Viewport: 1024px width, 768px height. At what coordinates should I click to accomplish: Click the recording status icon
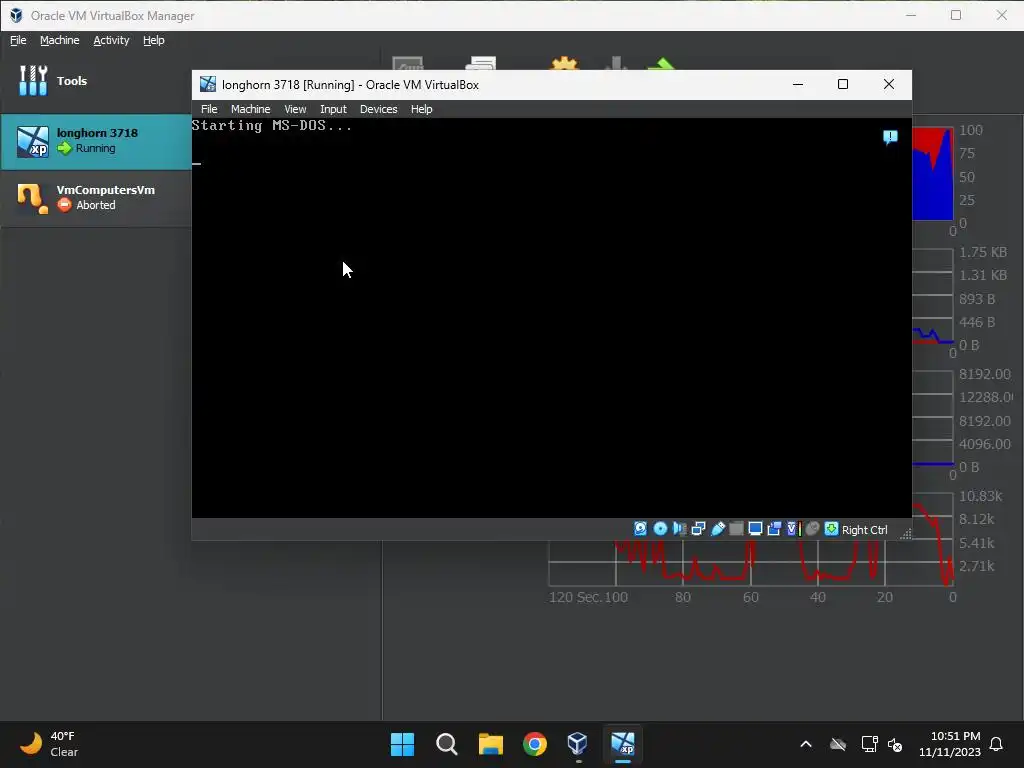point(775,528)
